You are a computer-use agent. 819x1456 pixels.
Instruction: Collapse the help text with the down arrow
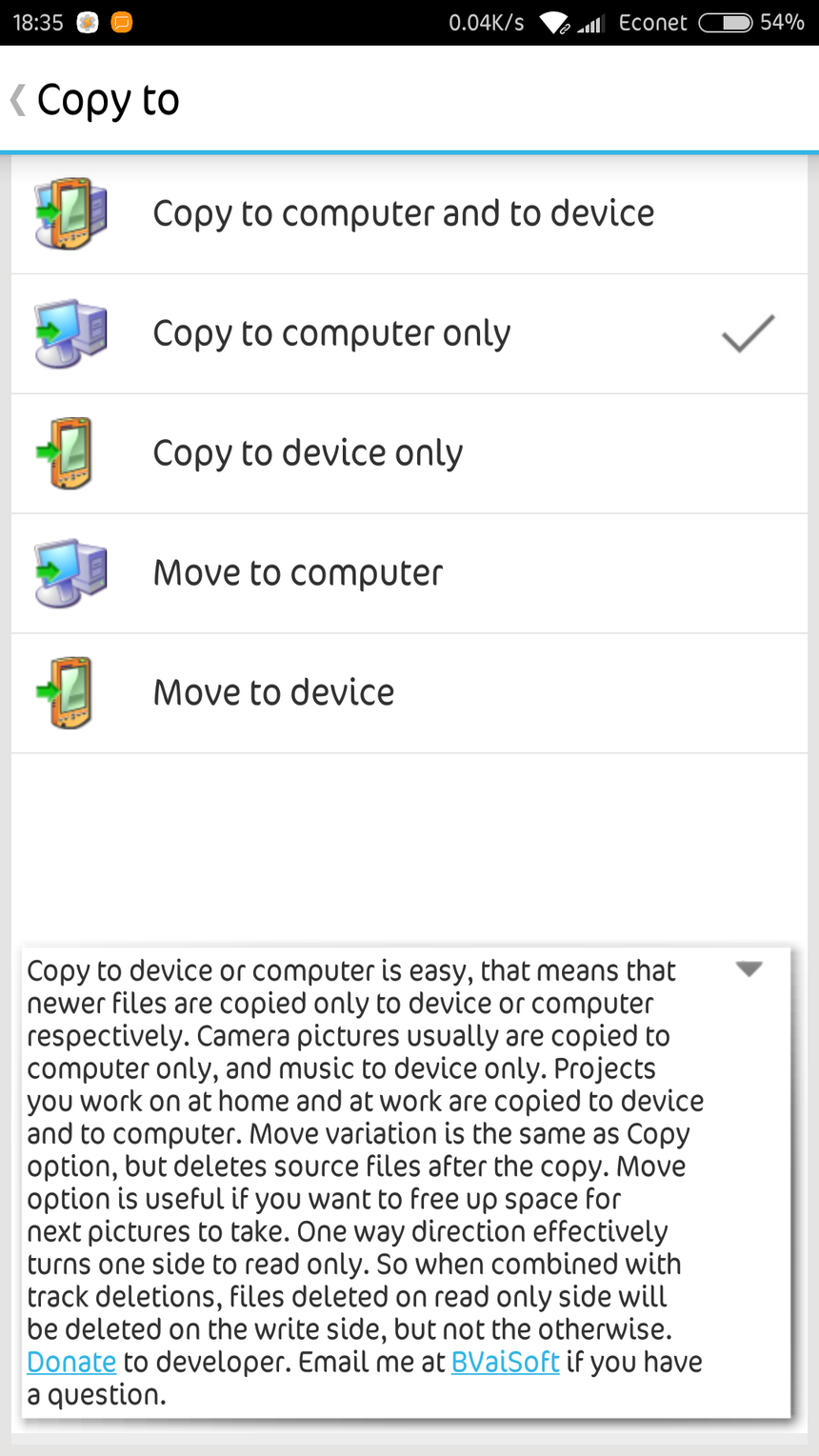tap(749, 969)
